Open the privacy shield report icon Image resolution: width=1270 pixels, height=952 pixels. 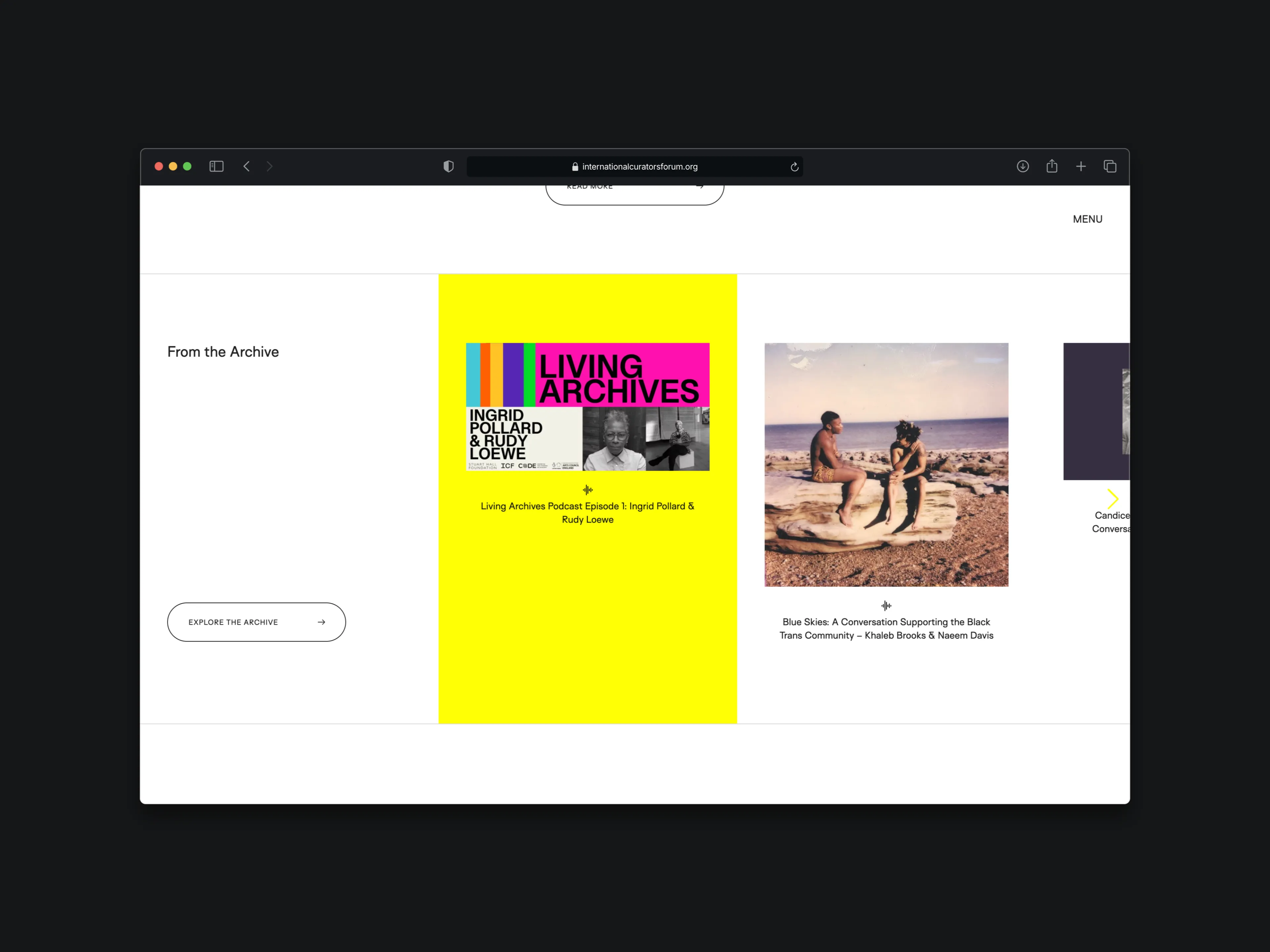point(448,166)
